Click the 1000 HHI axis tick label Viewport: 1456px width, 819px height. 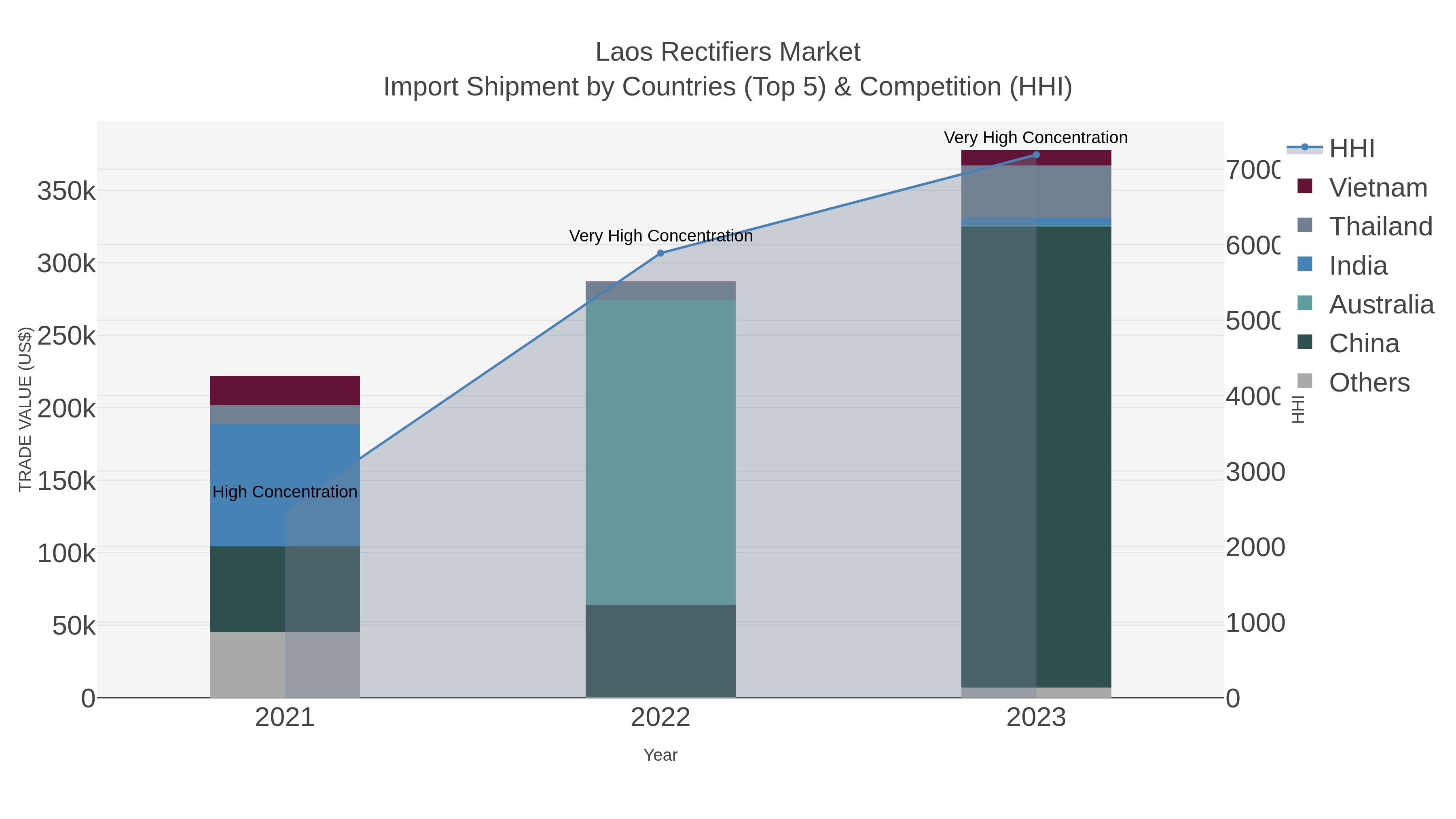pyautogui.click(x=1255, y=623)
